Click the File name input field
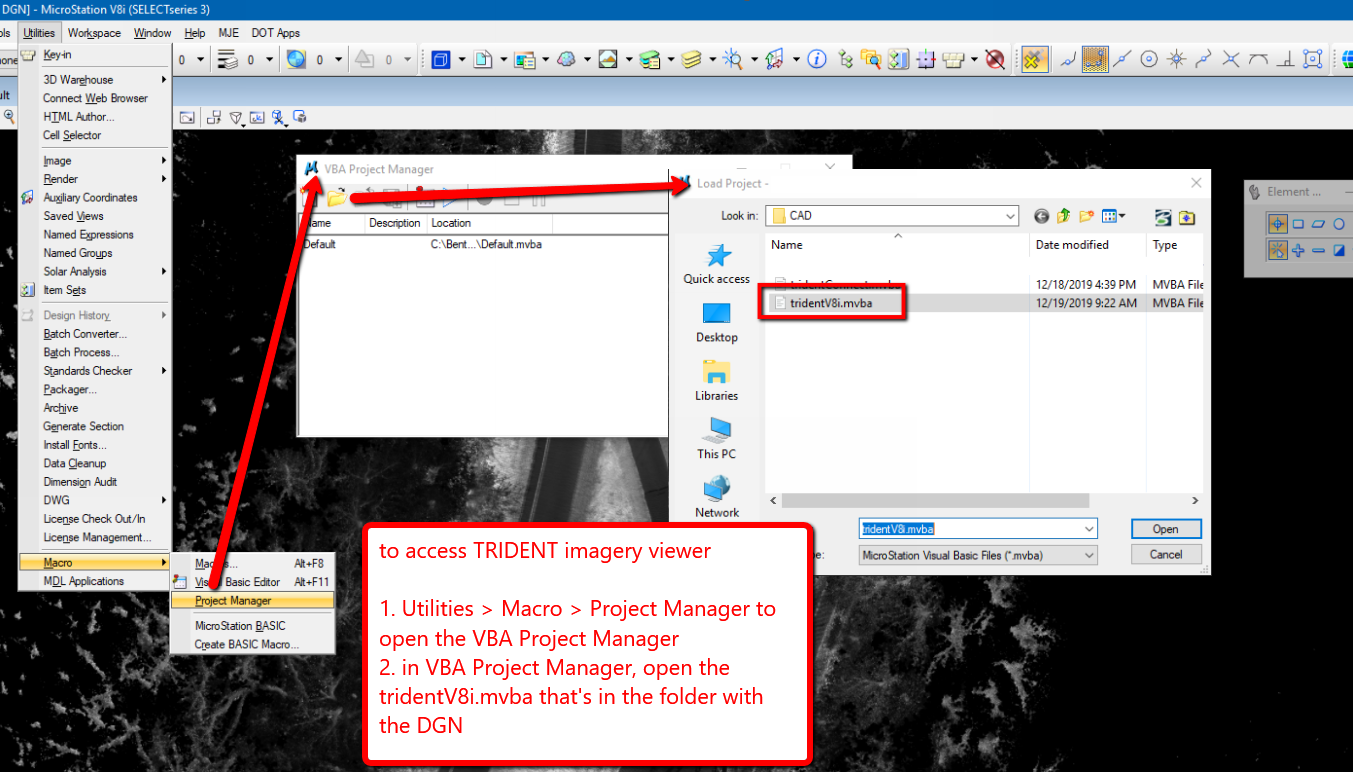 969,529
